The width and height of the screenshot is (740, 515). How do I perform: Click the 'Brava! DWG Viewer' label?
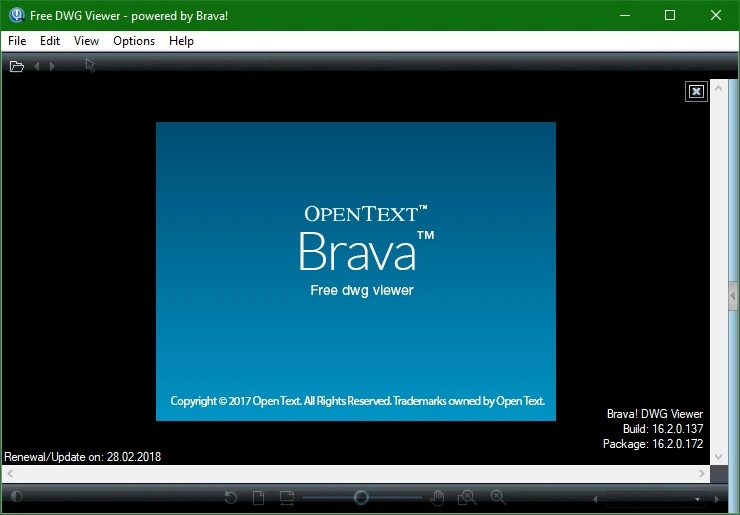tap(655, 414)
